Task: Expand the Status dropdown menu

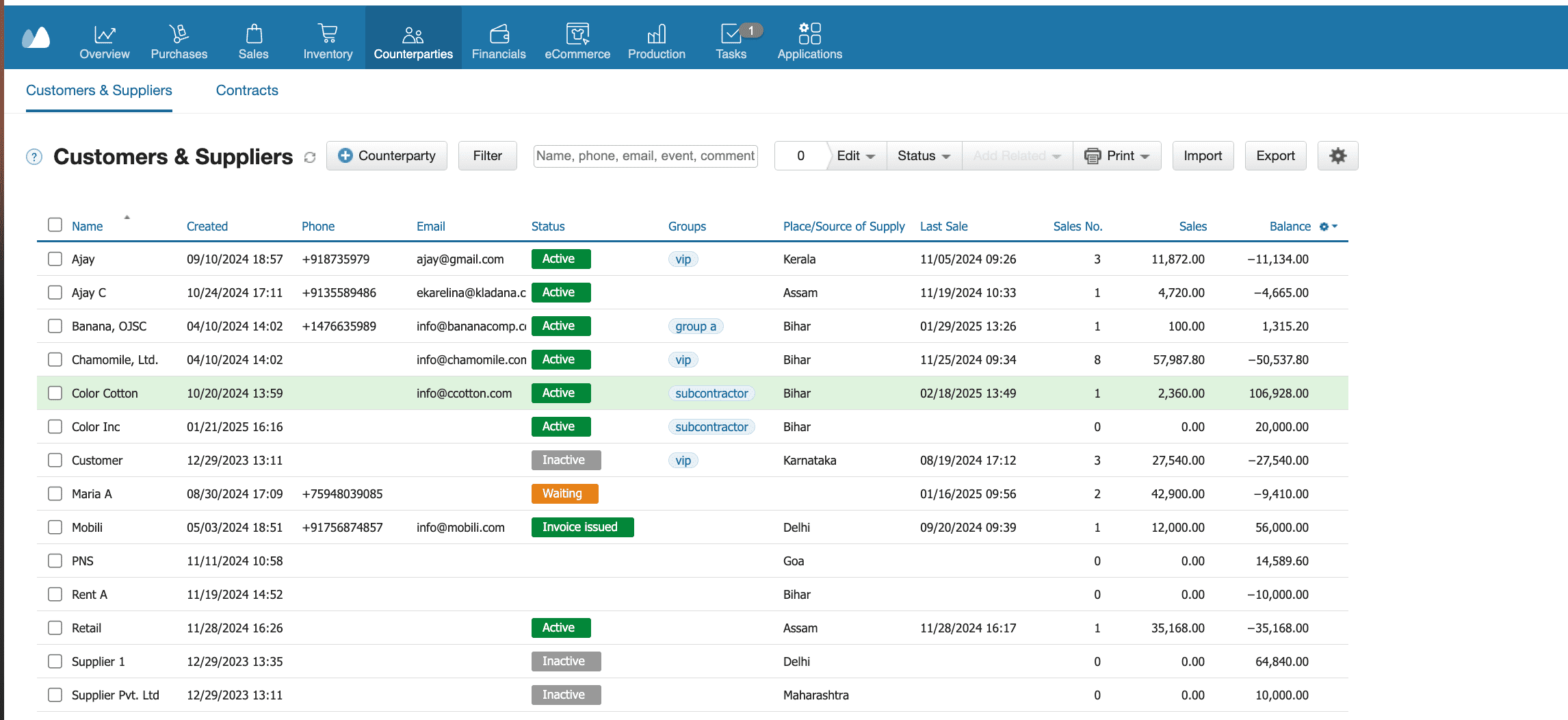Action: pos(924,156)
